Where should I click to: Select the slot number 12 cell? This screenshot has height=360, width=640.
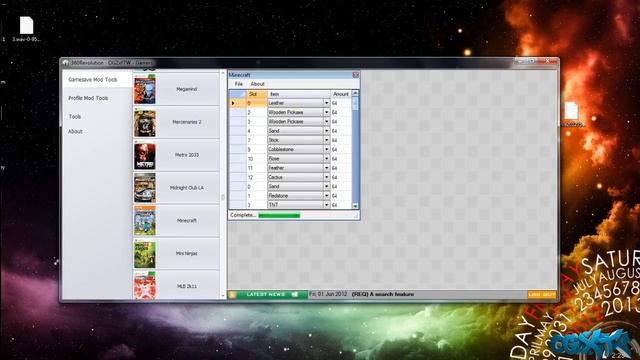pos(257,178)
